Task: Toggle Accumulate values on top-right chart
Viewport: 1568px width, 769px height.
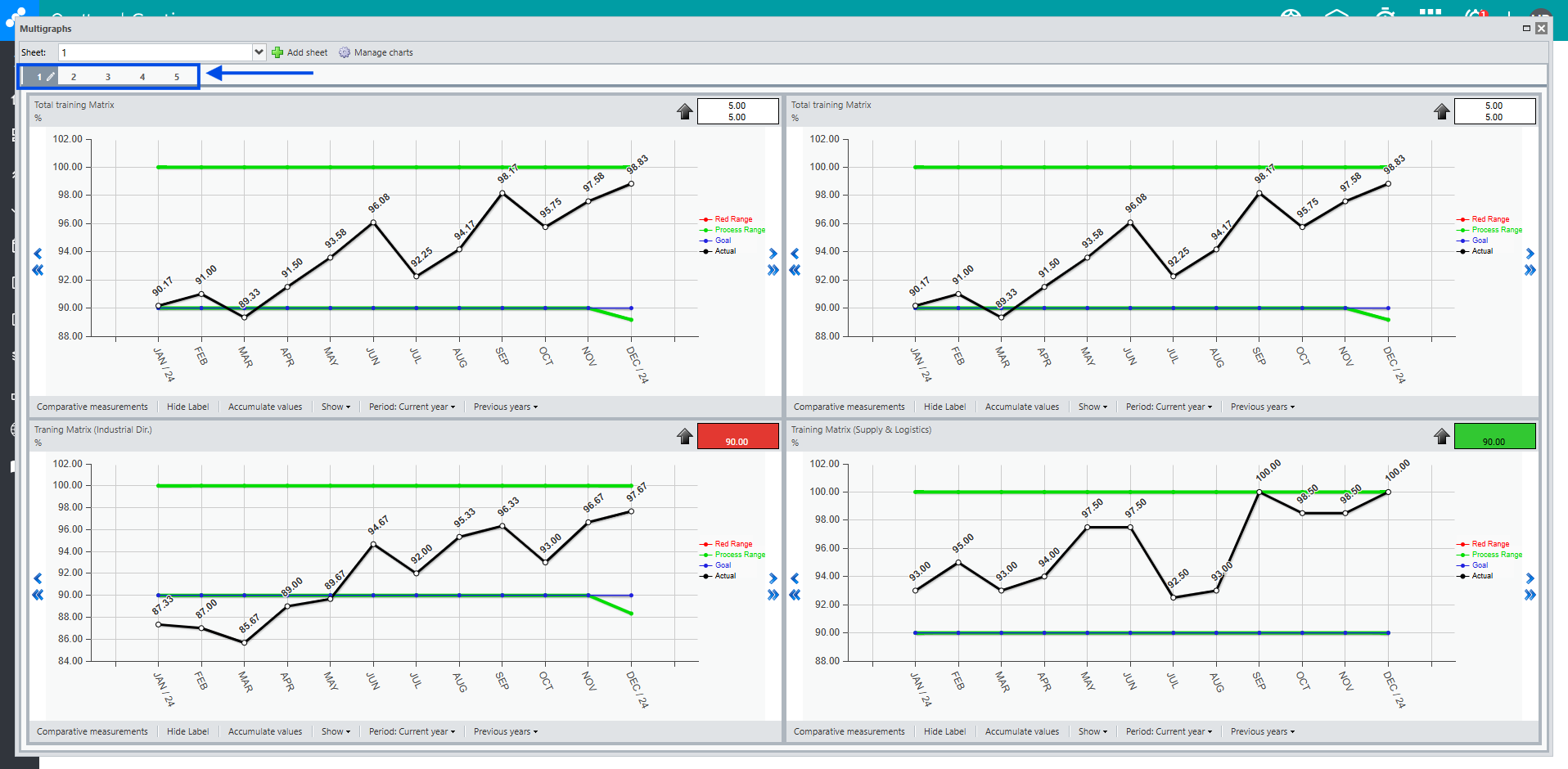Action: click(x=1021, y=407)
